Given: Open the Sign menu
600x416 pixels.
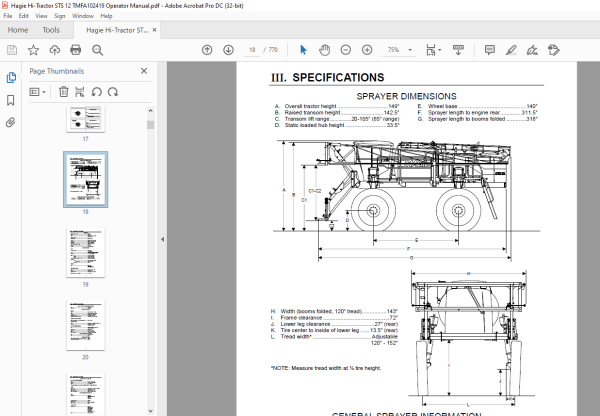Looking at the screenshot, I should [59, 16].
